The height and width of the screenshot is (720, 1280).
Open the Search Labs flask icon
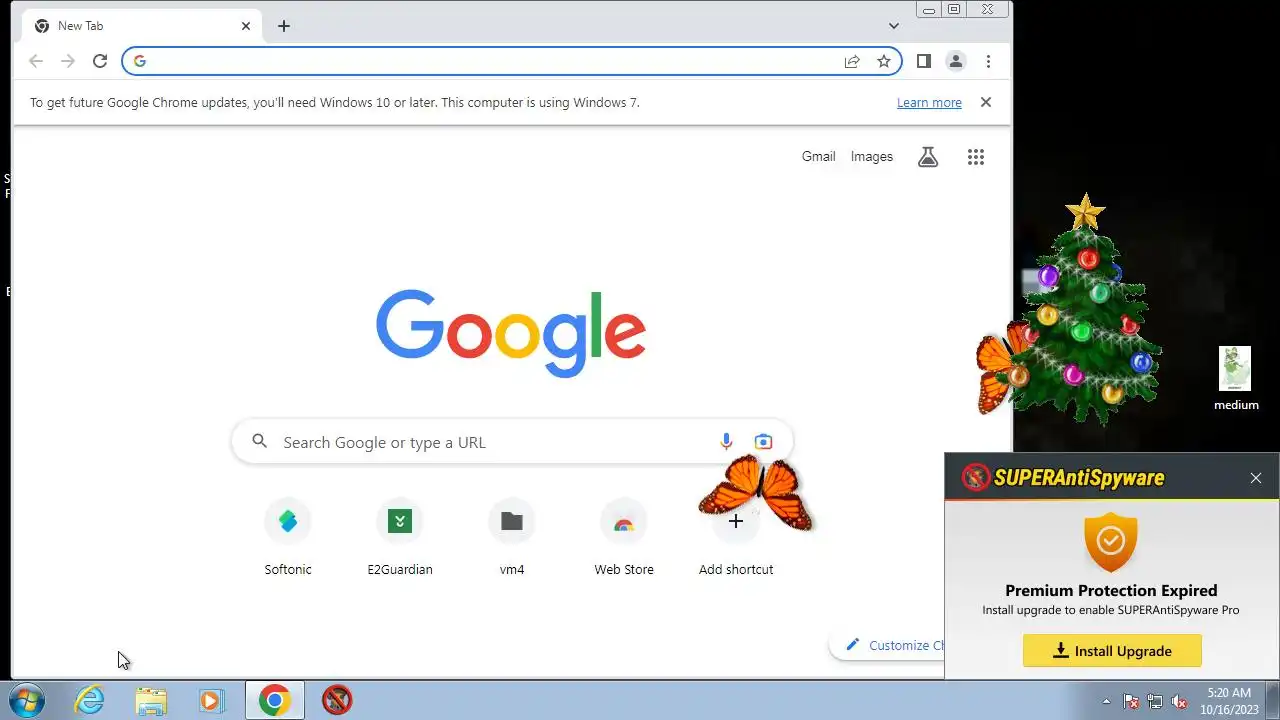[928, 157]
